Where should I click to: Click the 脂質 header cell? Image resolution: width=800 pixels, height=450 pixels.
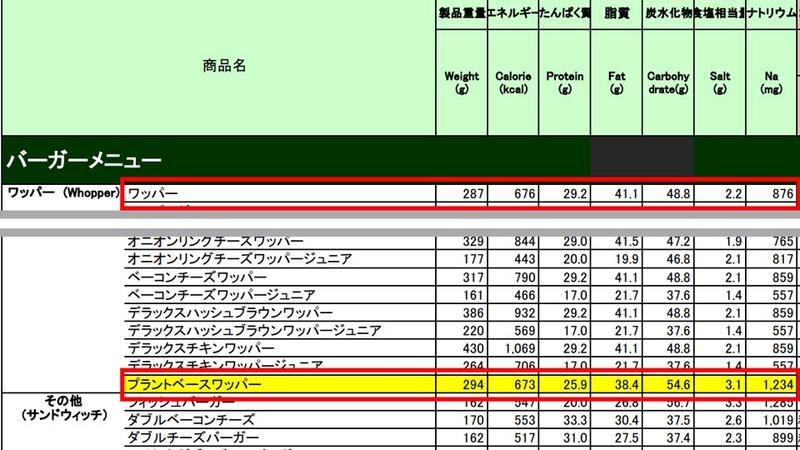(616, 13)
